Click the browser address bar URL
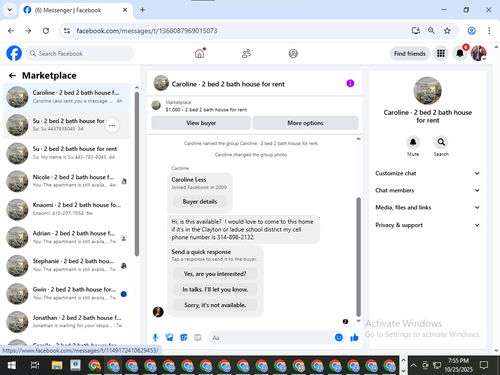Image resolution: width=500 pixels, height=375 pixels. [147, 31]
